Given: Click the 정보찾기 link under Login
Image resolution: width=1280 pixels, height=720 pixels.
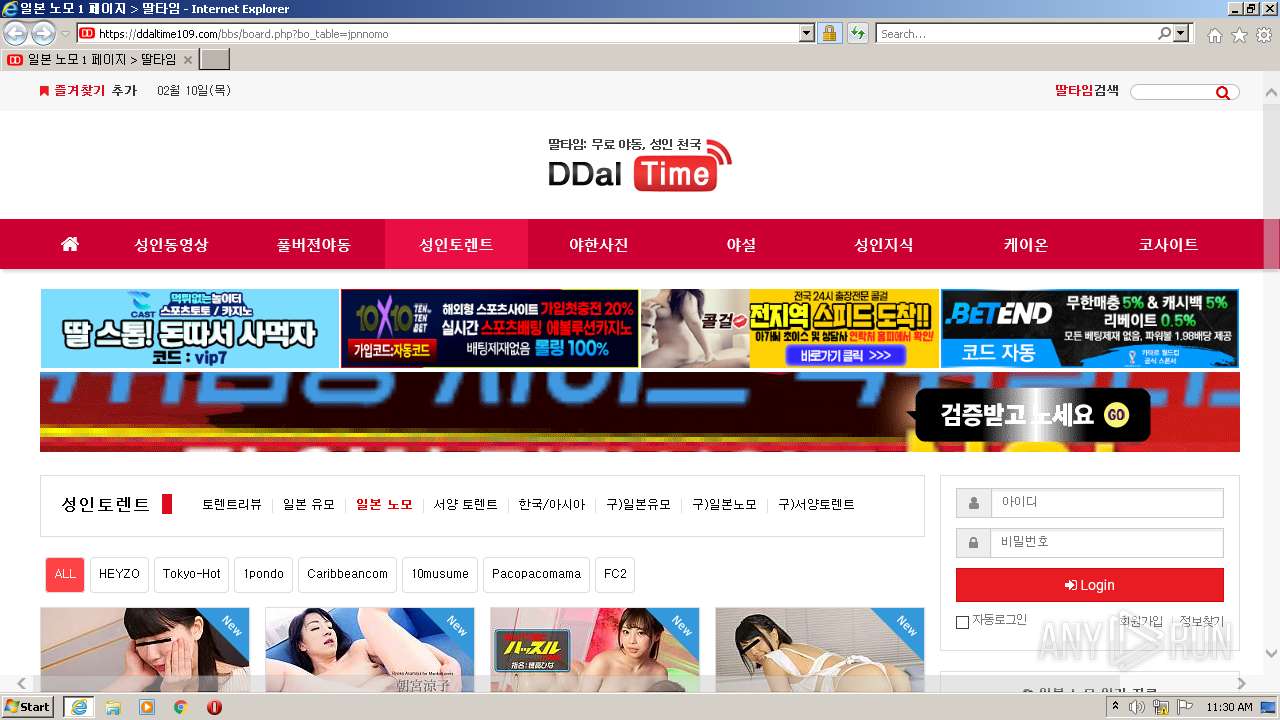Looking at the screenshot, I should point(1201,621).
